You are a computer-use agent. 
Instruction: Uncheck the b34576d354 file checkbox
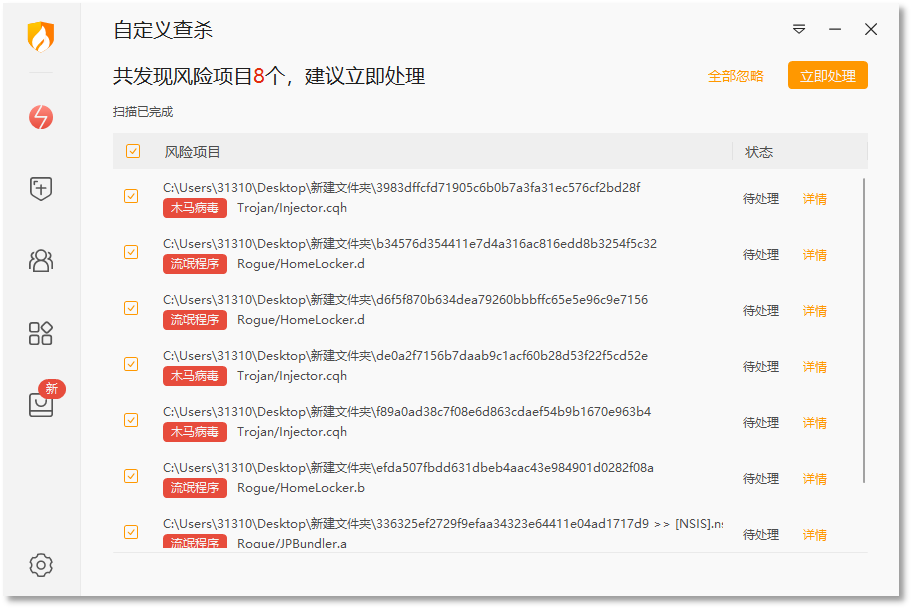pos(131,252)
